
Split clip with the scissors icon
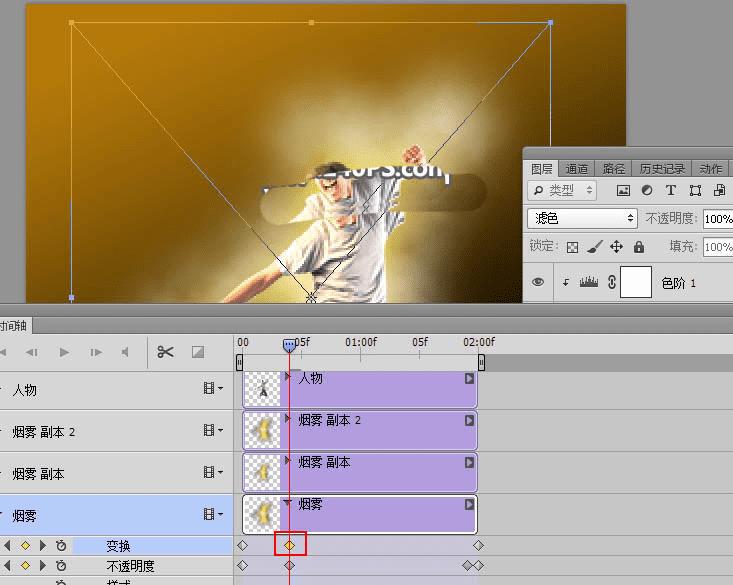tap(165, 352)
